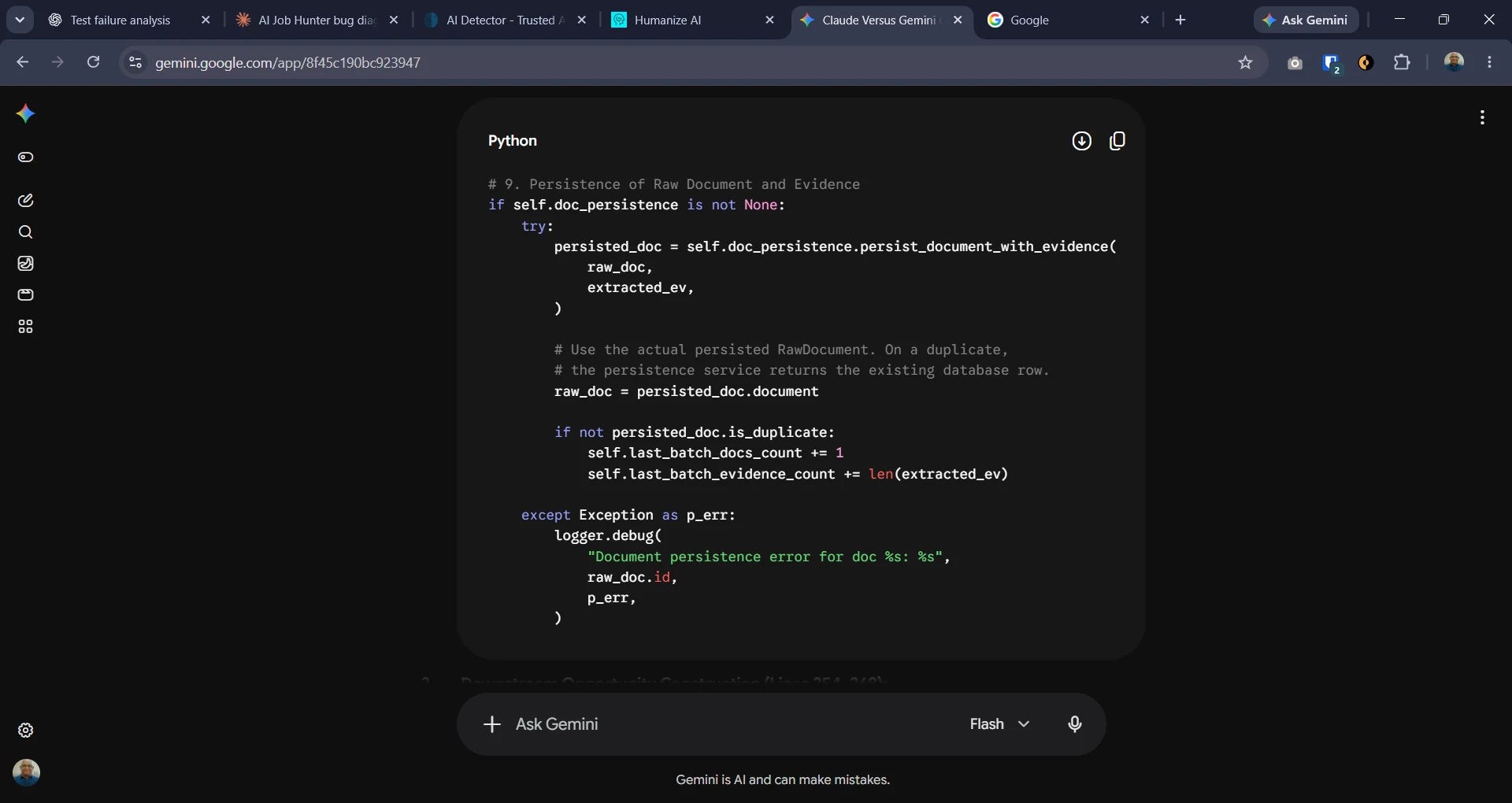Open the extensions puzzle menu
The width and height of the screenshot is (1512, 803).
(x=1402, y=62)
